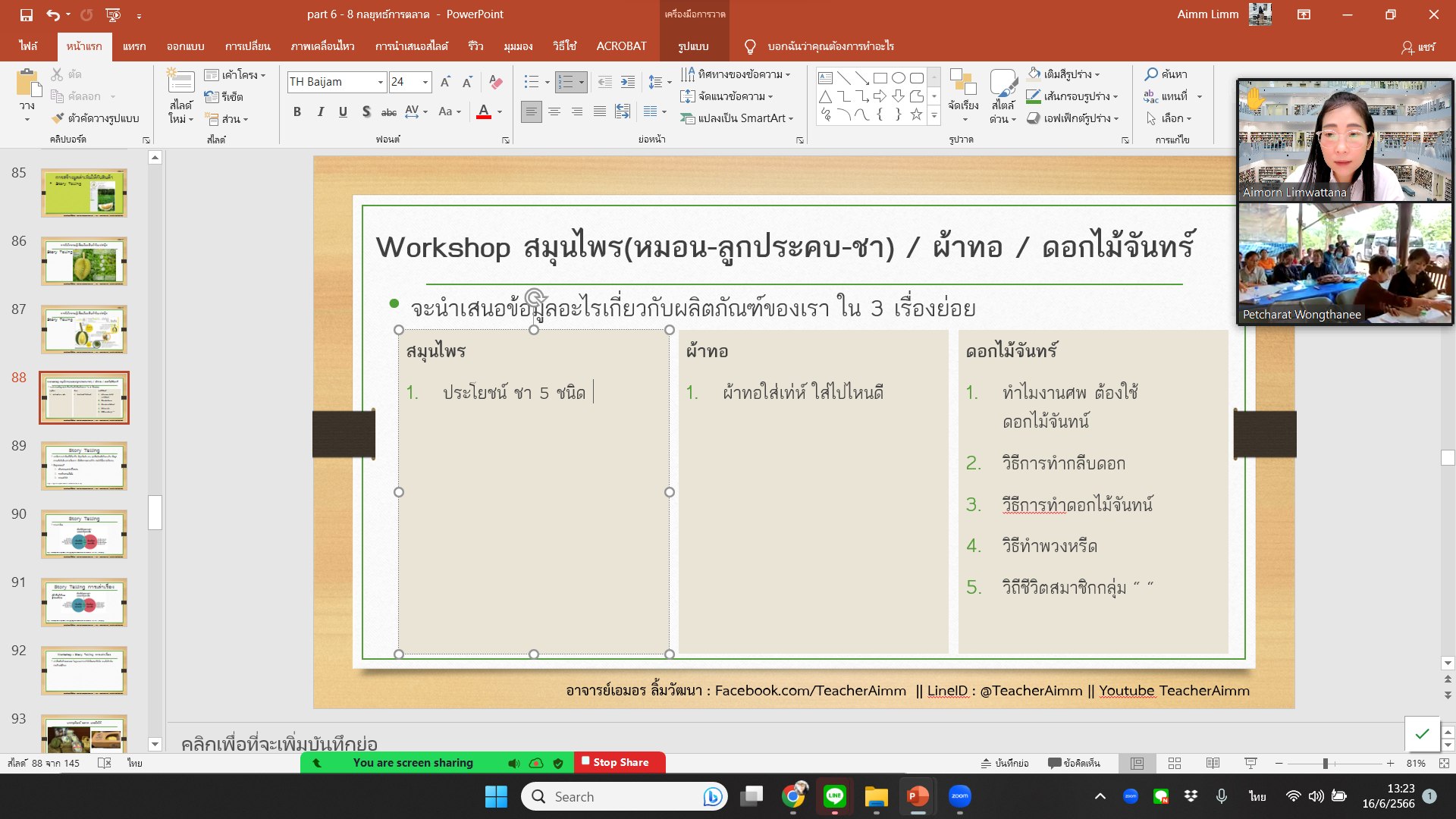Select the center text alignment icon
The width and height of the screenshot is (1456, 819).
pyautogui.click(x=554, y=112)
